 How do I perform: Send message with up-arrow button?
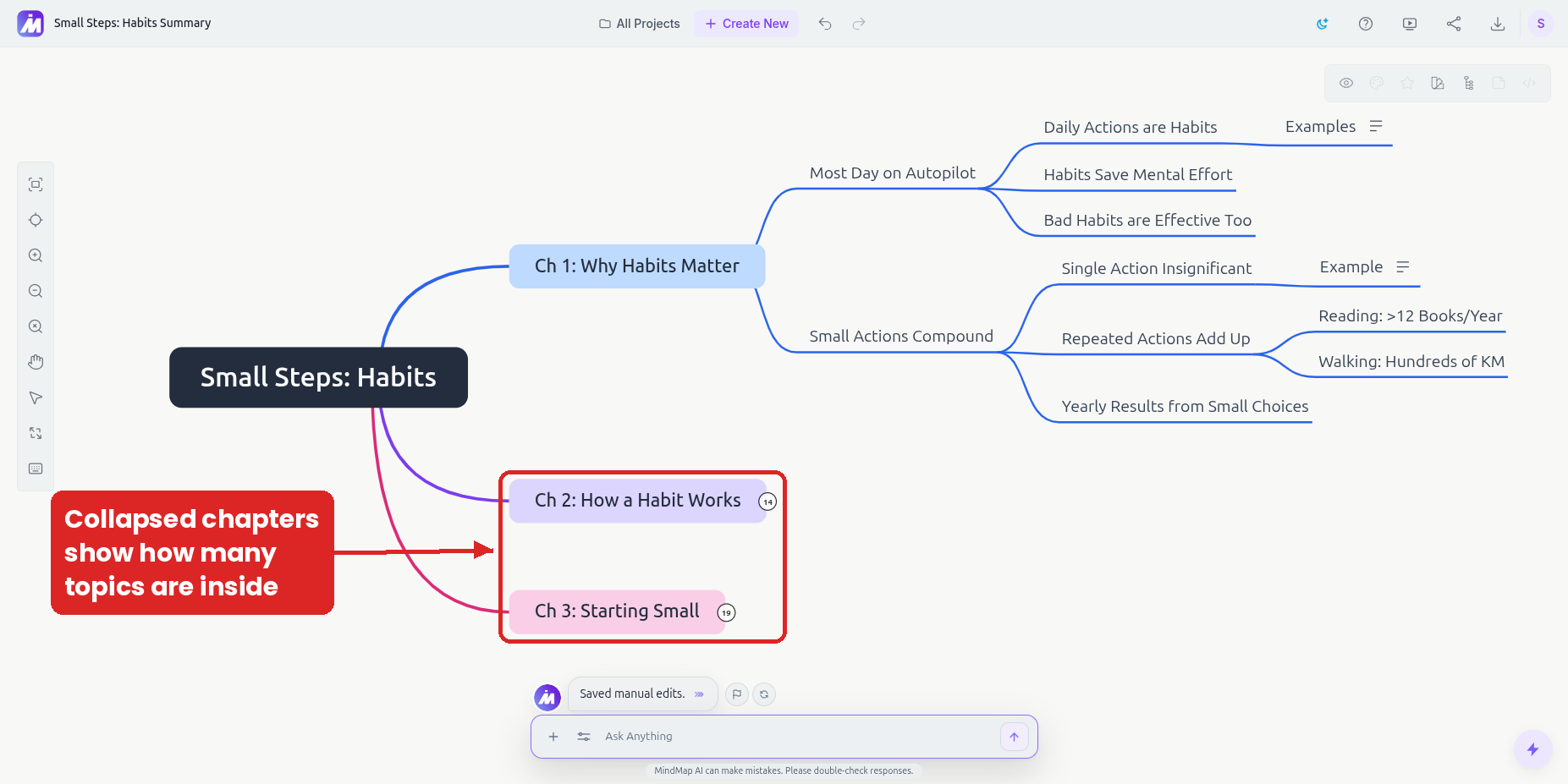[x=1014, y=737]
